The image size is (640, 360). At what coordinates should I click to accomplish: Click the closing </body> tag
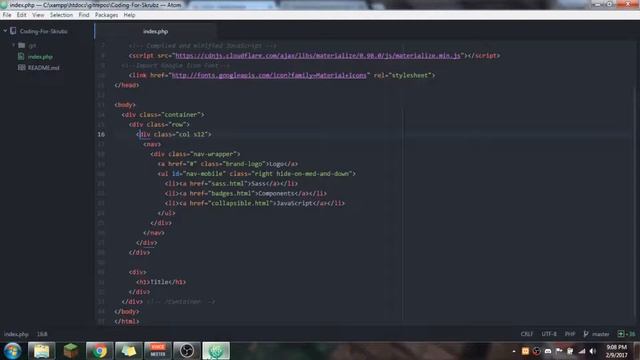127,311
